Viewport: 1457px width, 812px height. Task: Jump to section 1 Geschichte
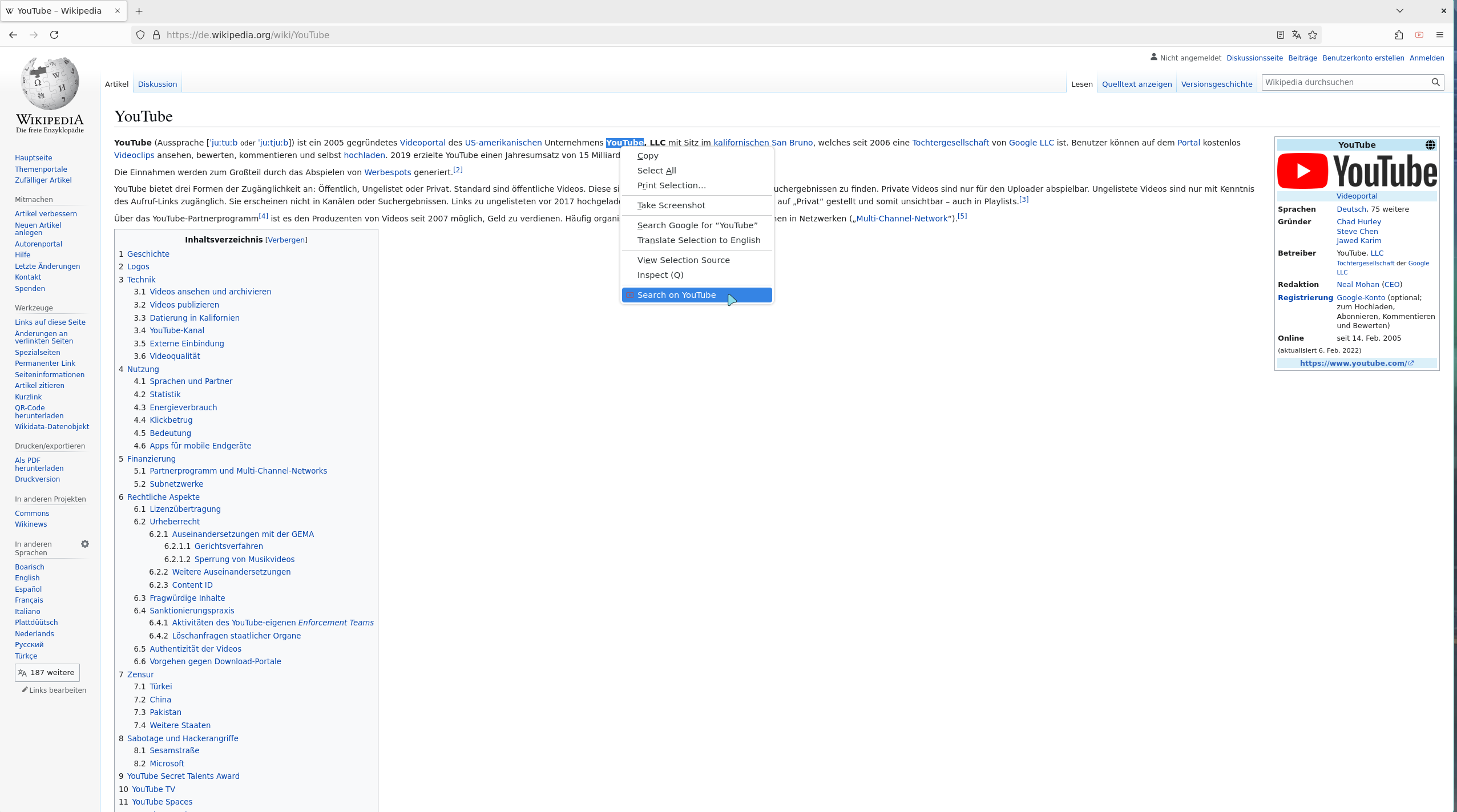pos(148,254)
